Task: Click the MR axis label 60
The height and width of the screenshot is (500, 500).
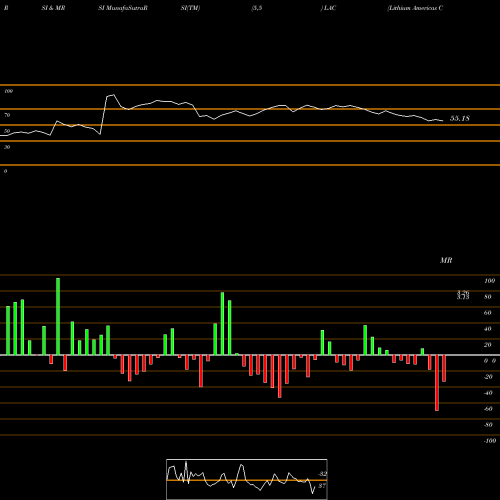Action: (x=487, y=313)
